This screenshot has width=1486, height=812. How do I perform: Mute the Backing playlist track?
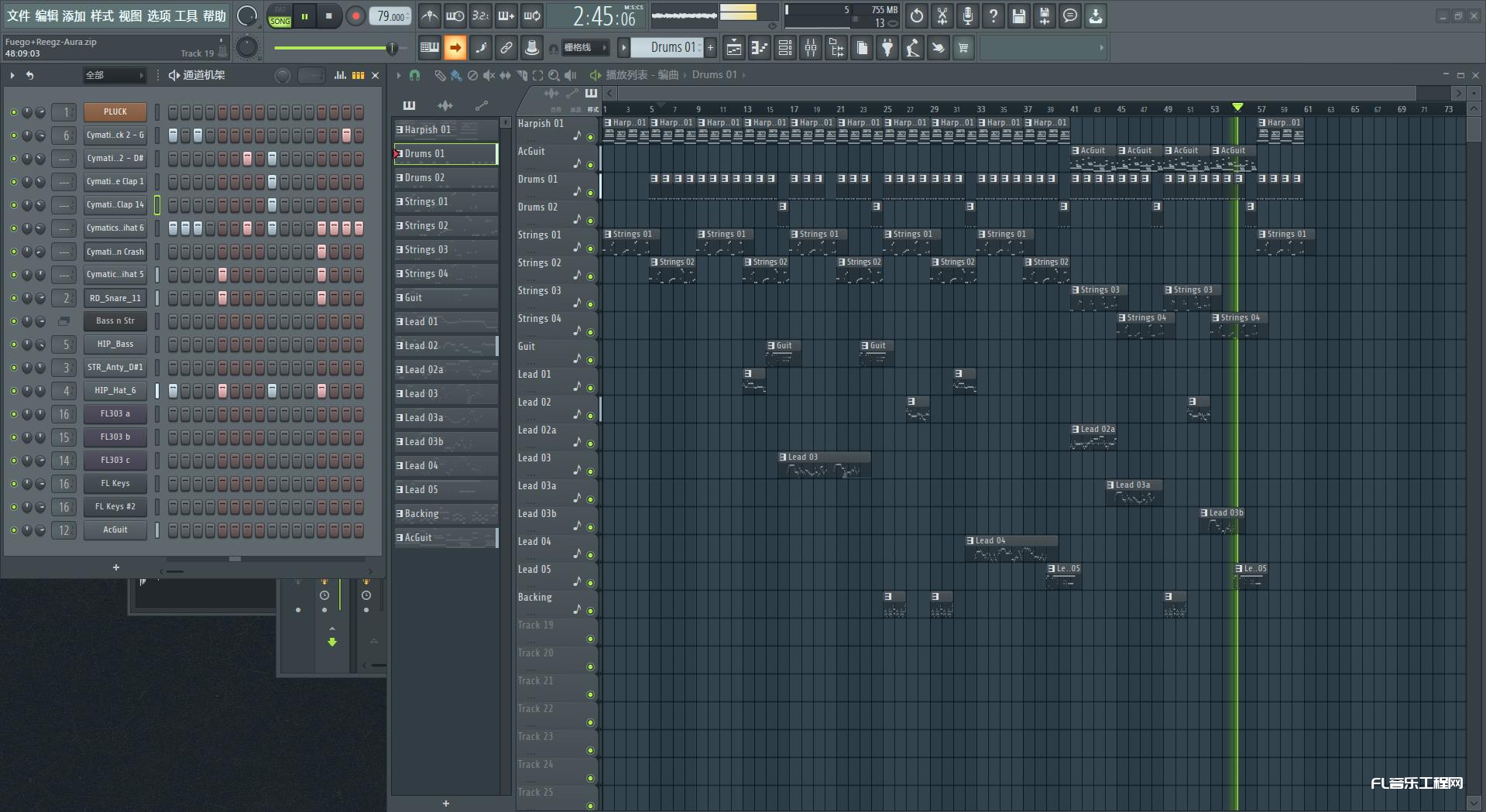point(590,611)
